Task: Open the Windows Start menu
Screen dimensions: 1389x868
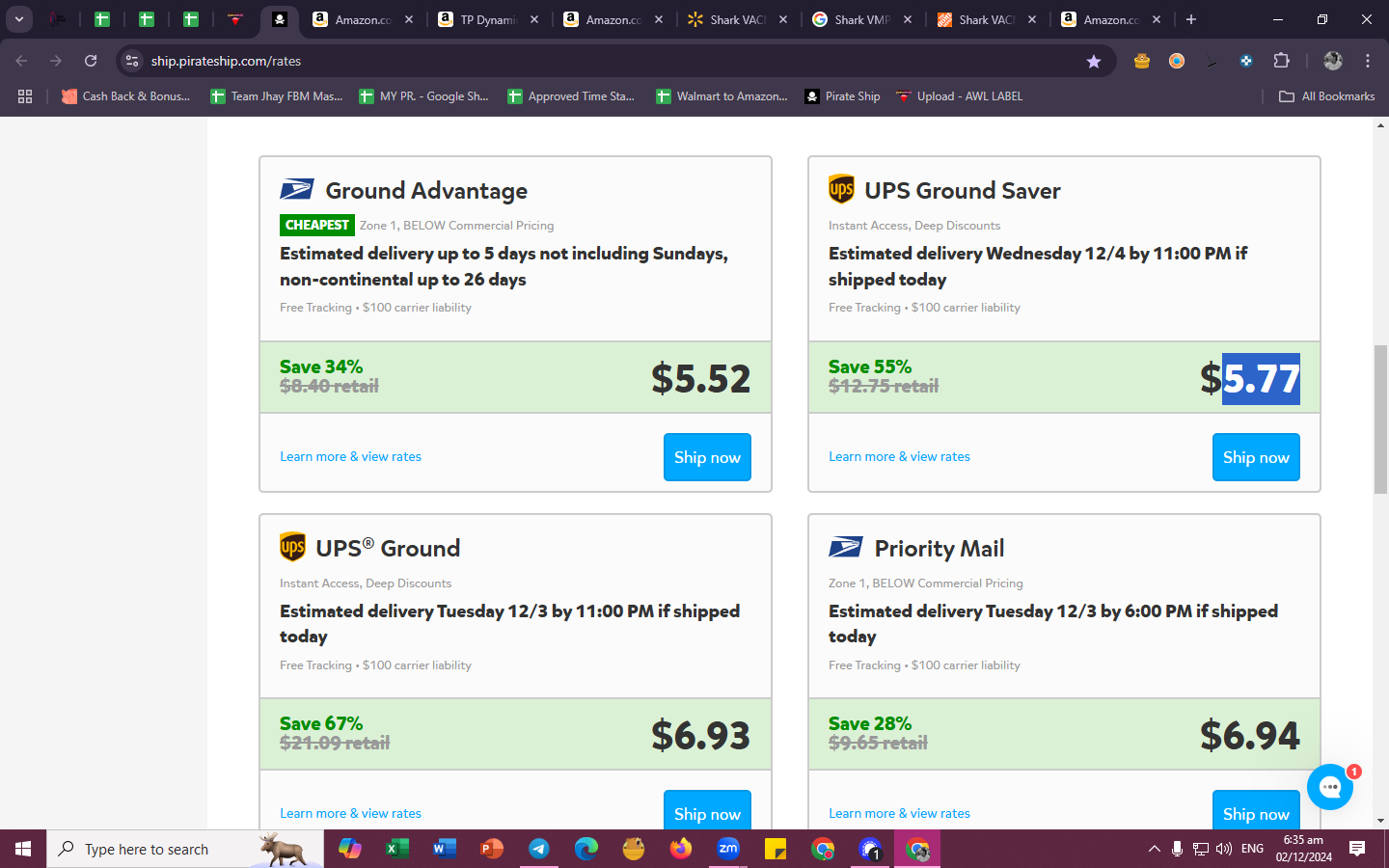Action: (x=23, y=849)
